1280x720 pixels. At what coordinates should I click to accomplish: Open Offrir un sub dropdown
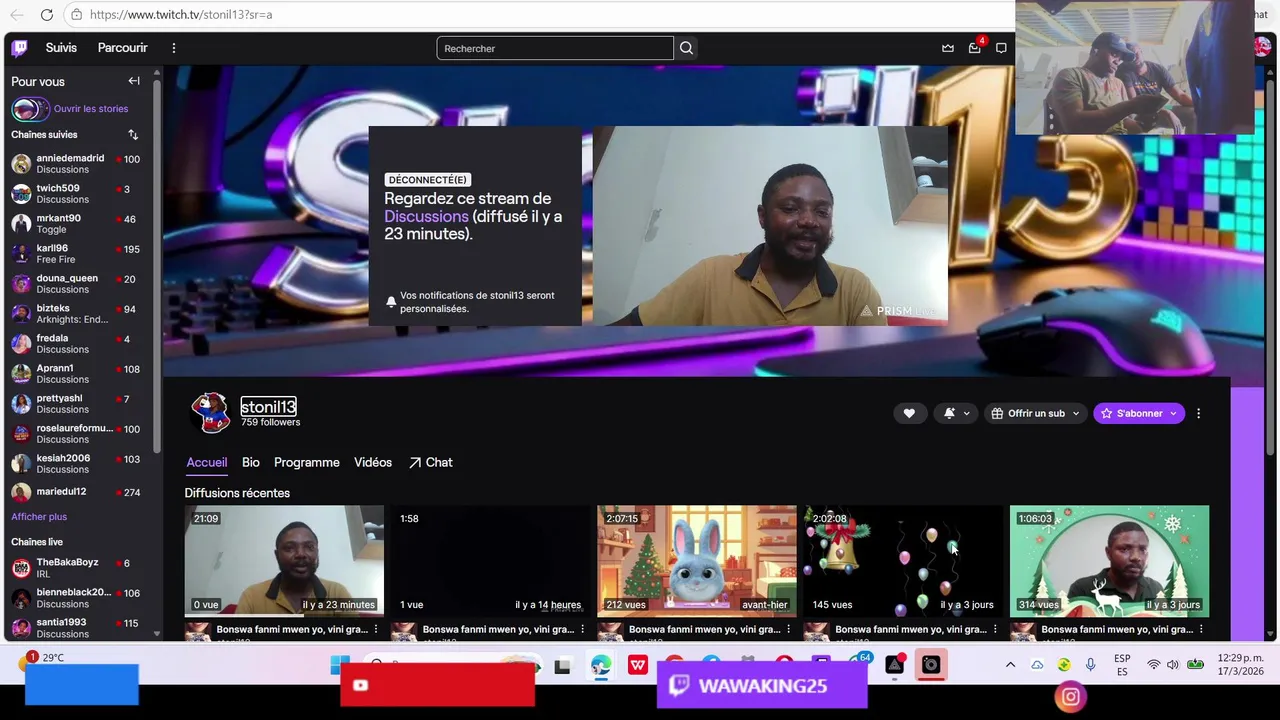(1035, 413)
